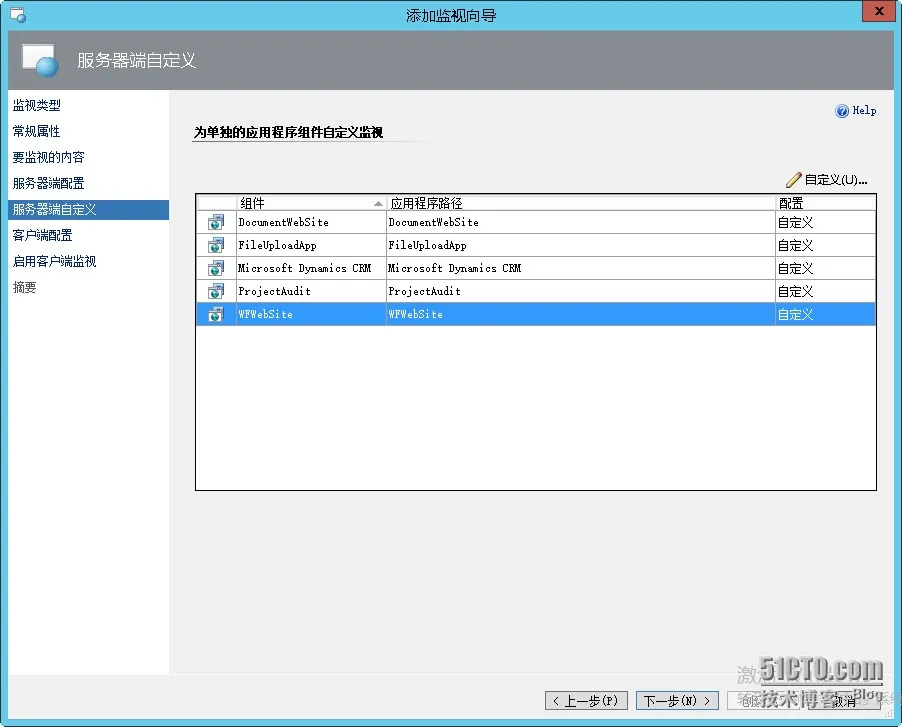The image size is (902, 727).
Task: Click the FileUploadApp row icon
Action: click(x=216, y=246)
